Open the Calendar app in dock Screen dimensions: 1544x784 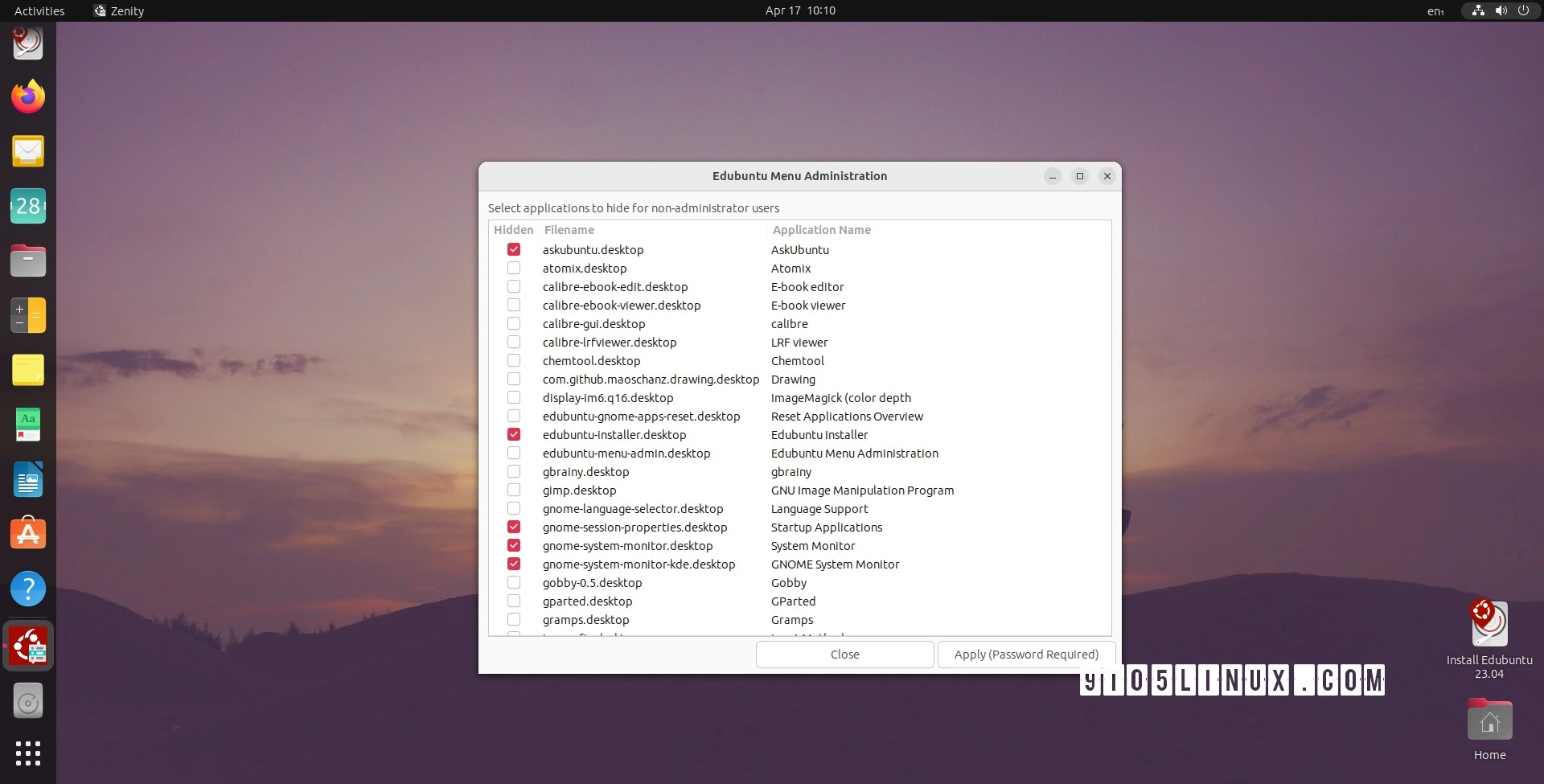coord(28,206)
